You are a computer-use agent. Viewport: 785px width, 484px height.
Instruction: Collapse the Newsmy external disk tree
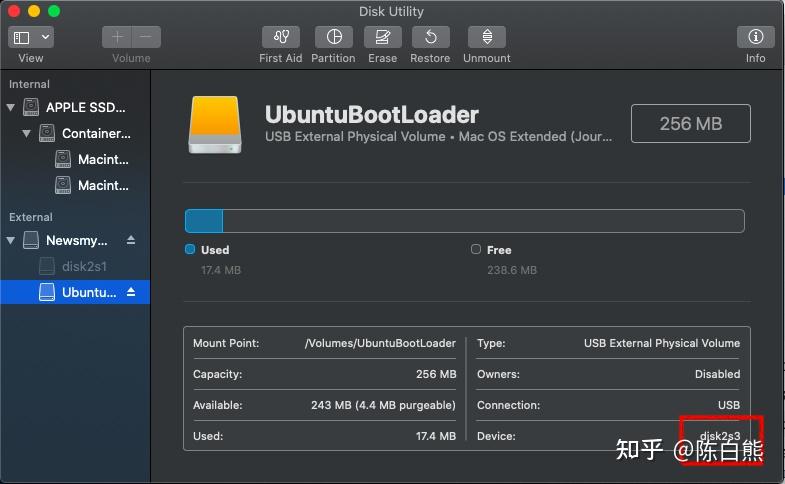click(11, 240)
